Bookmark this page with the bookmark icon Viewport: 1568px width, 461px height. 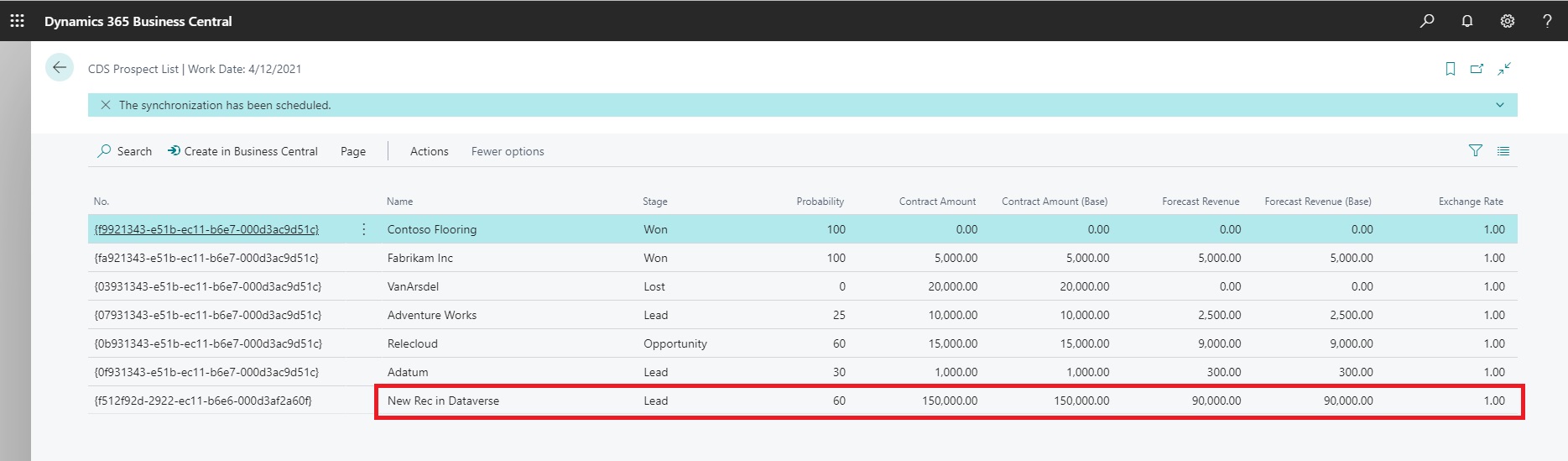coord(1450,69)
